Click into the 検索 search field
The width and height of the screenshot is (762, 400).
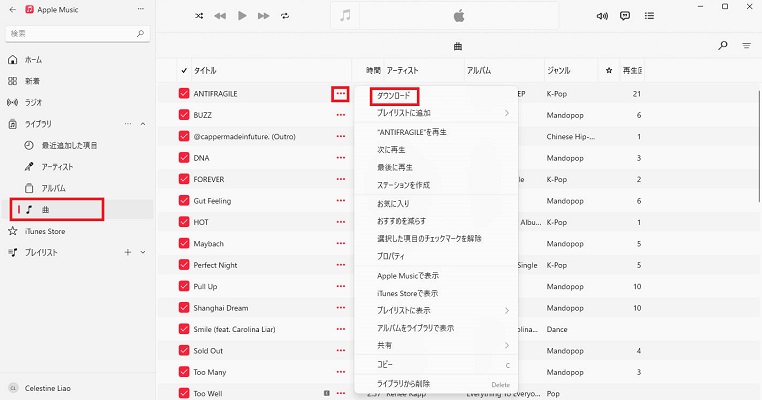pyautogui.click(x=78, y=34)
